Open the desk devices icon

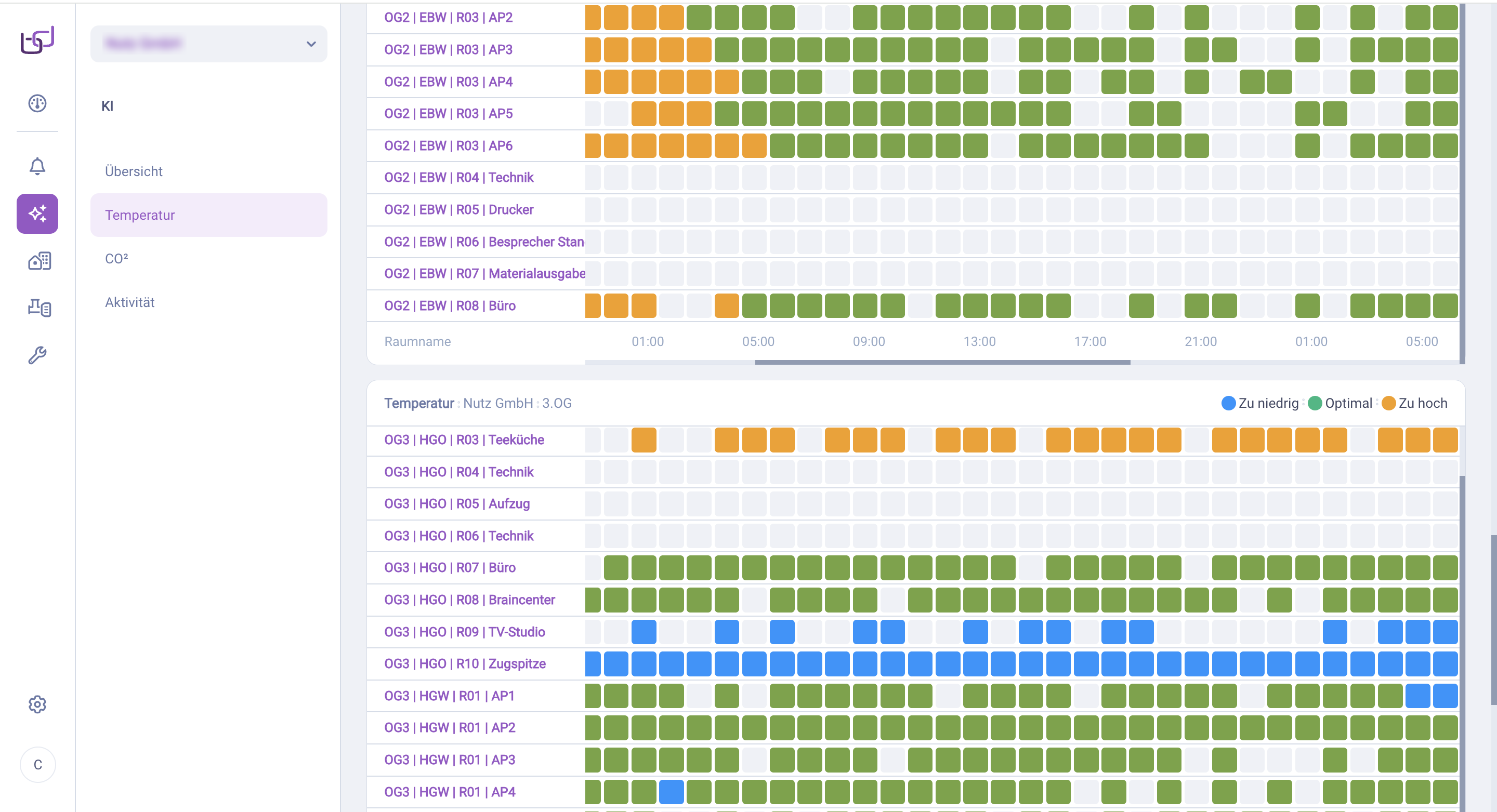[x=39, y=307]
